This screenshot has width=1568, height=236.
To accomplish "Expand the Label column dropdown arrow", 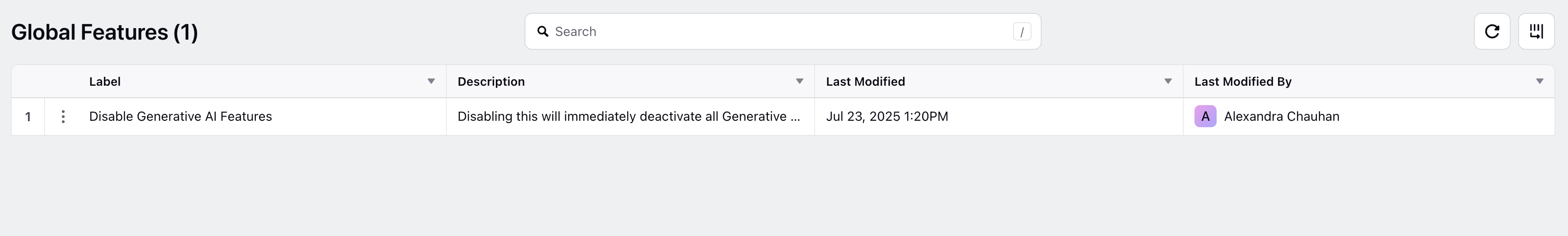I will [x=431, y=82].
